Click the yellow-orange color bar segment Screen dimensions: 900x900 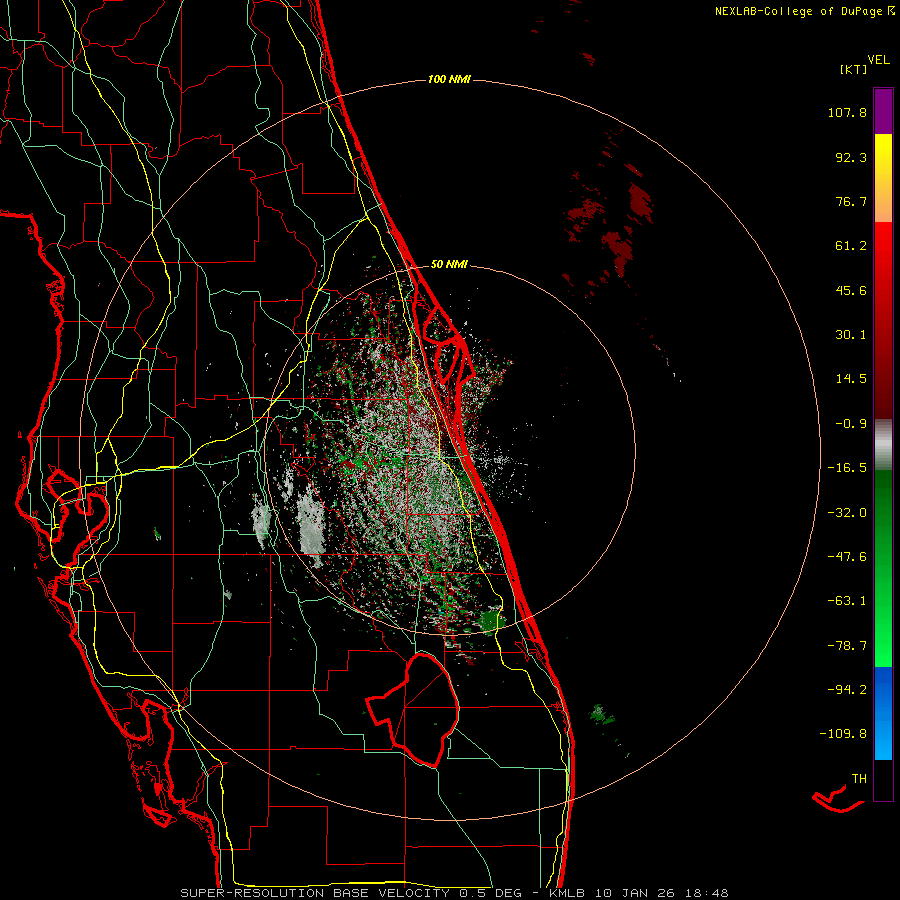tap(883, 178)
